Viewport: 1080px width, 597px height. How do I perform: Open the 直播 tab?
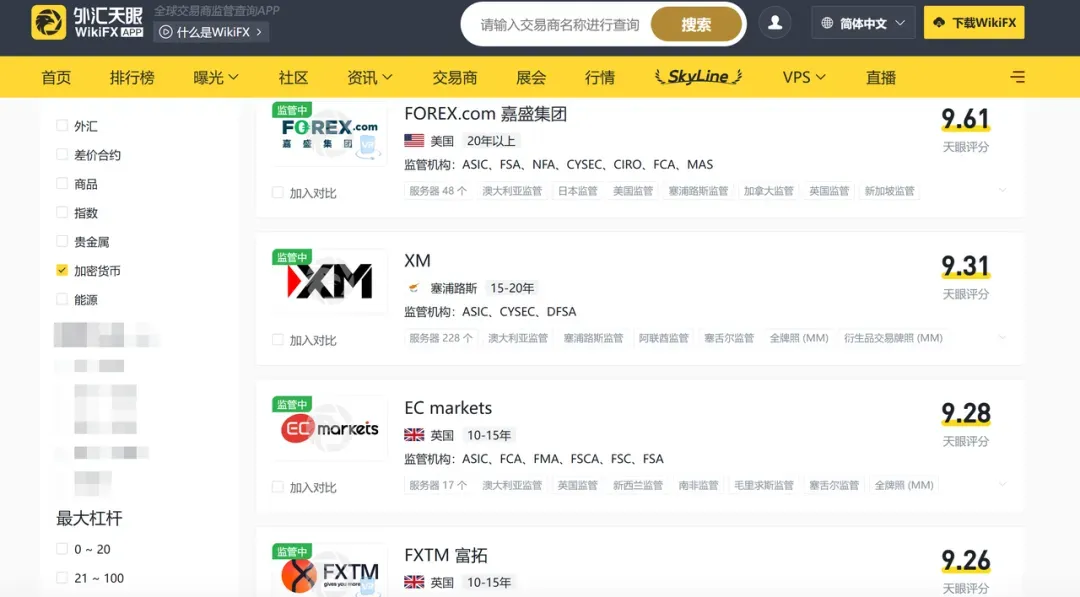881,77
